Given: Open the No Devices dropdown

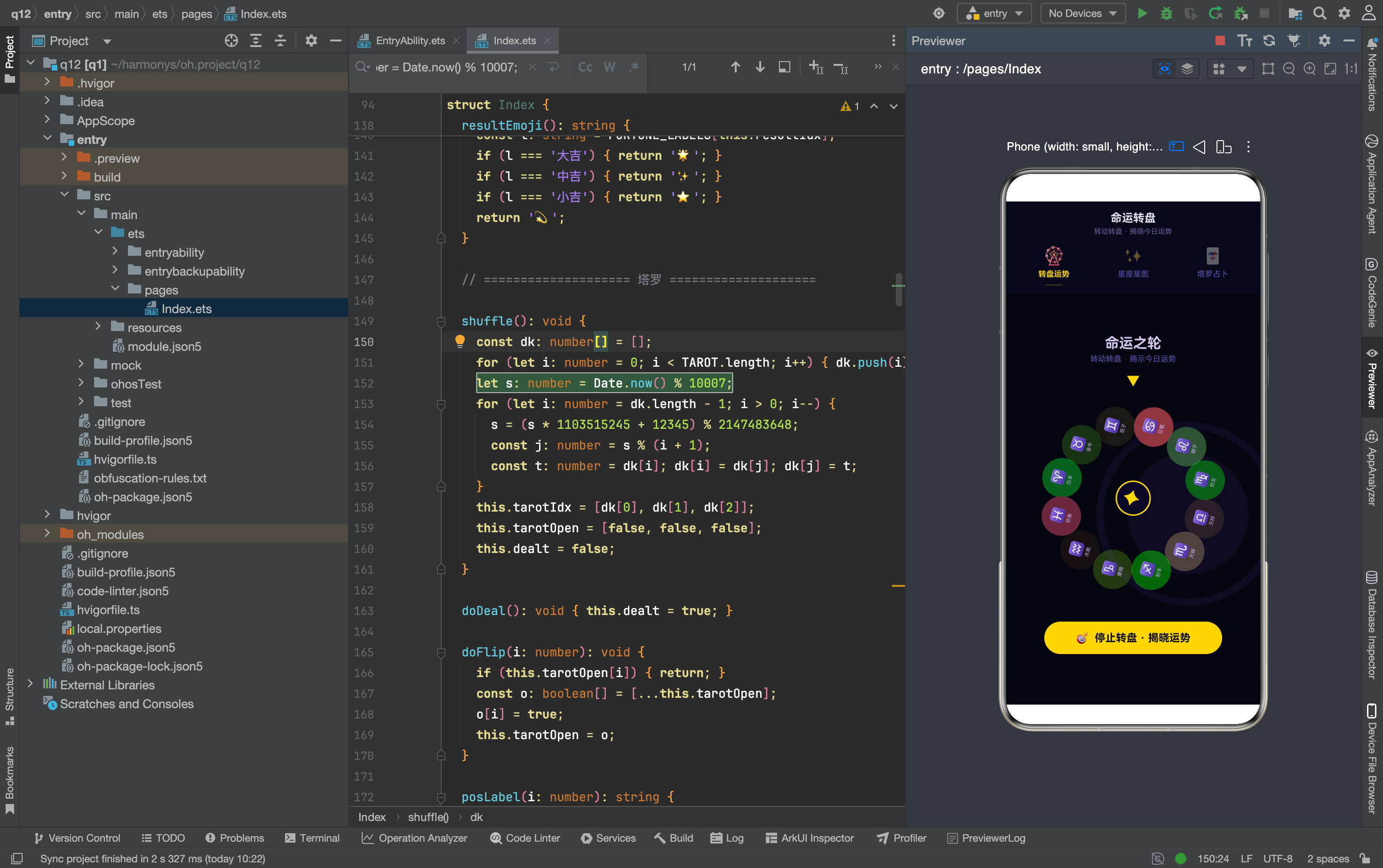Looking at the screenshot, I should click(x=1082, y=13).
